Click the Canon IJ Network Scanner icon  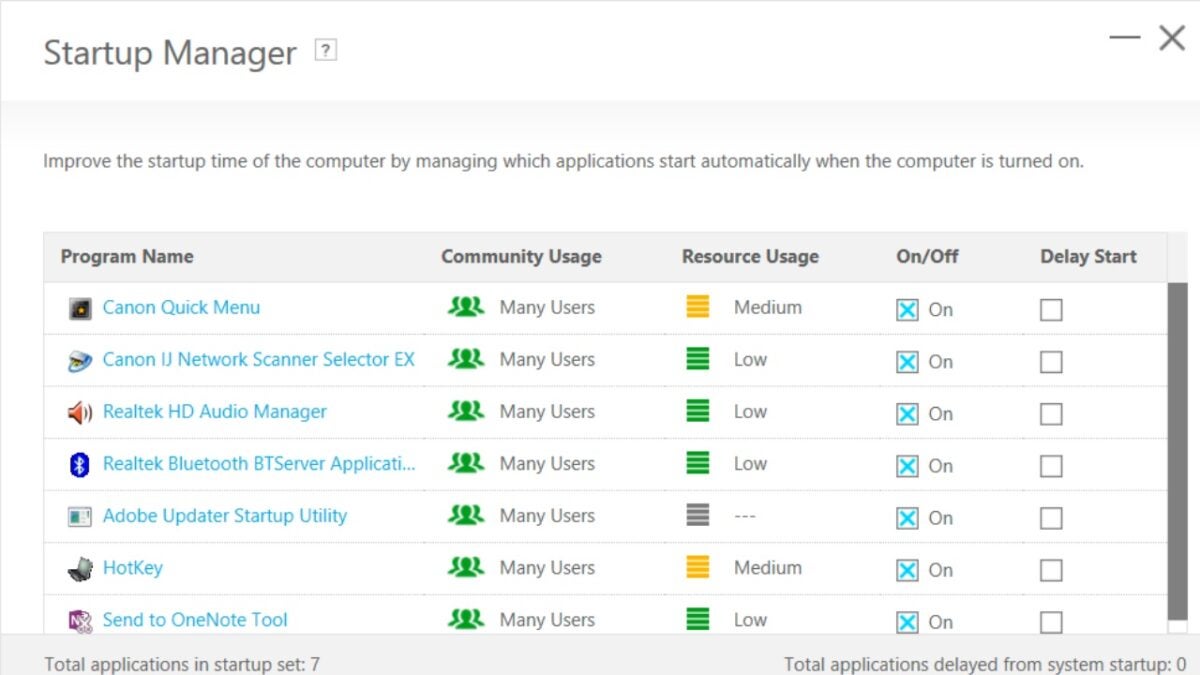[80, 361]
